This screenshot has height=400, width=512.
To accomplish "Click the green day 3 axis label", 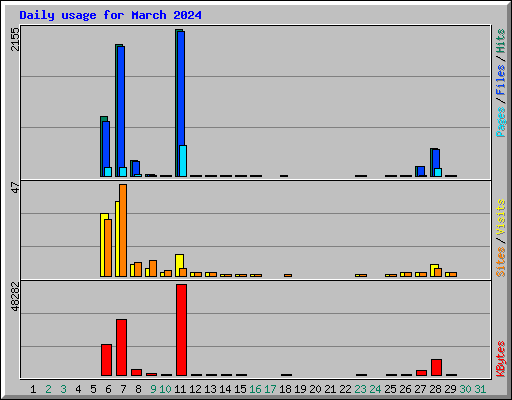I will pyautogui.click(x=63, y=389).
